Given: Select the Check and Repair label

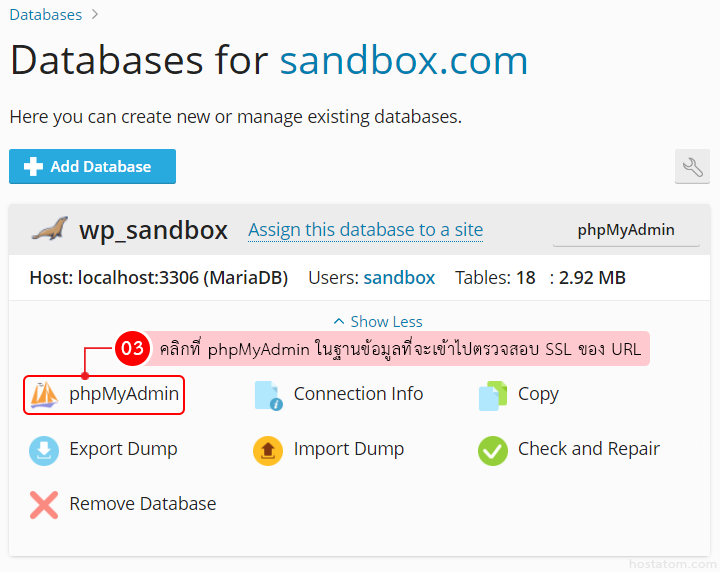Looking at the screenshot, I should tap(588, 450).
